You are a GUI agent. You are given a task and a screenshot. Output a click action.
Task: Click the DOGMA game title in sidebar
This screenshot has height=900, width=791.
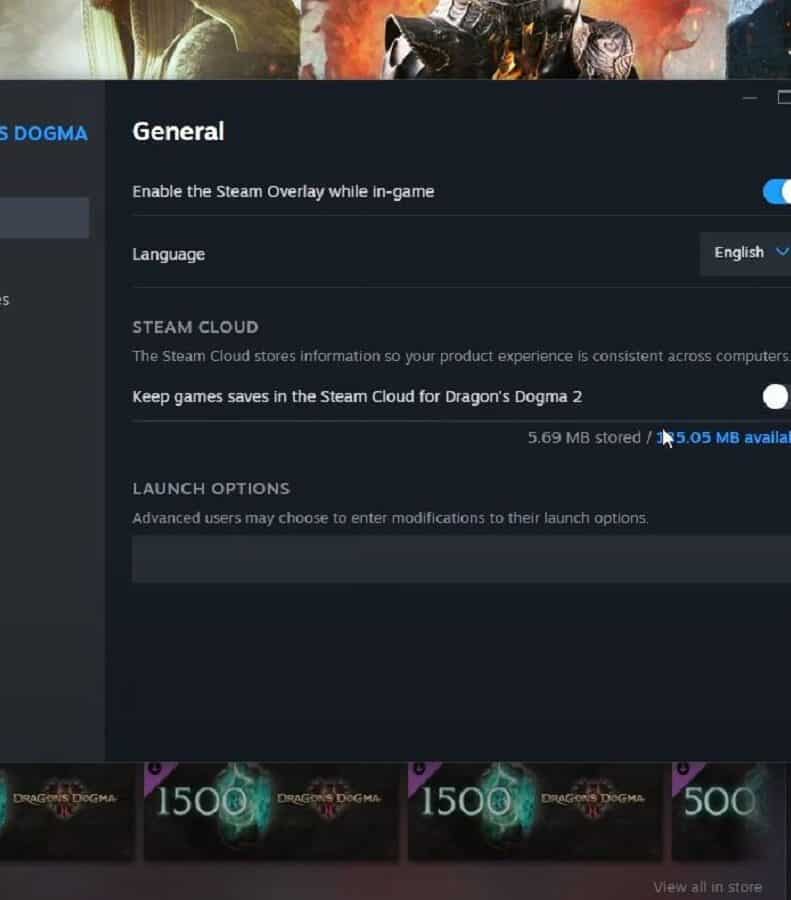point(44,134)
